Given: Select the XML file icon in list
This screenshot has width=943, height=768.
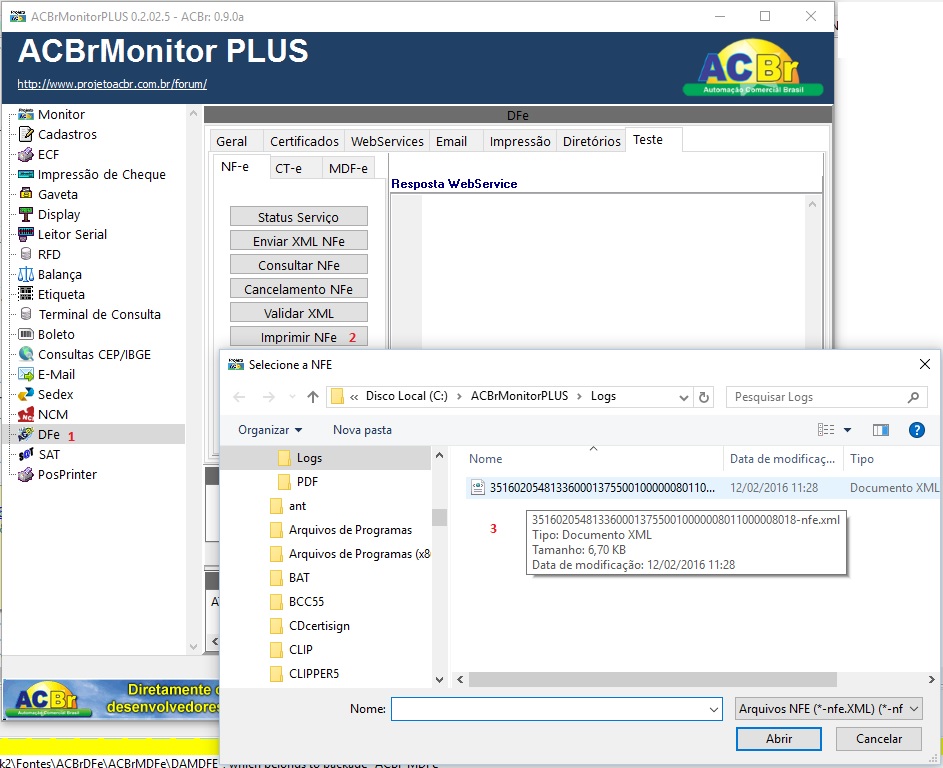Looking at the screenshot, I should point(478,487).
